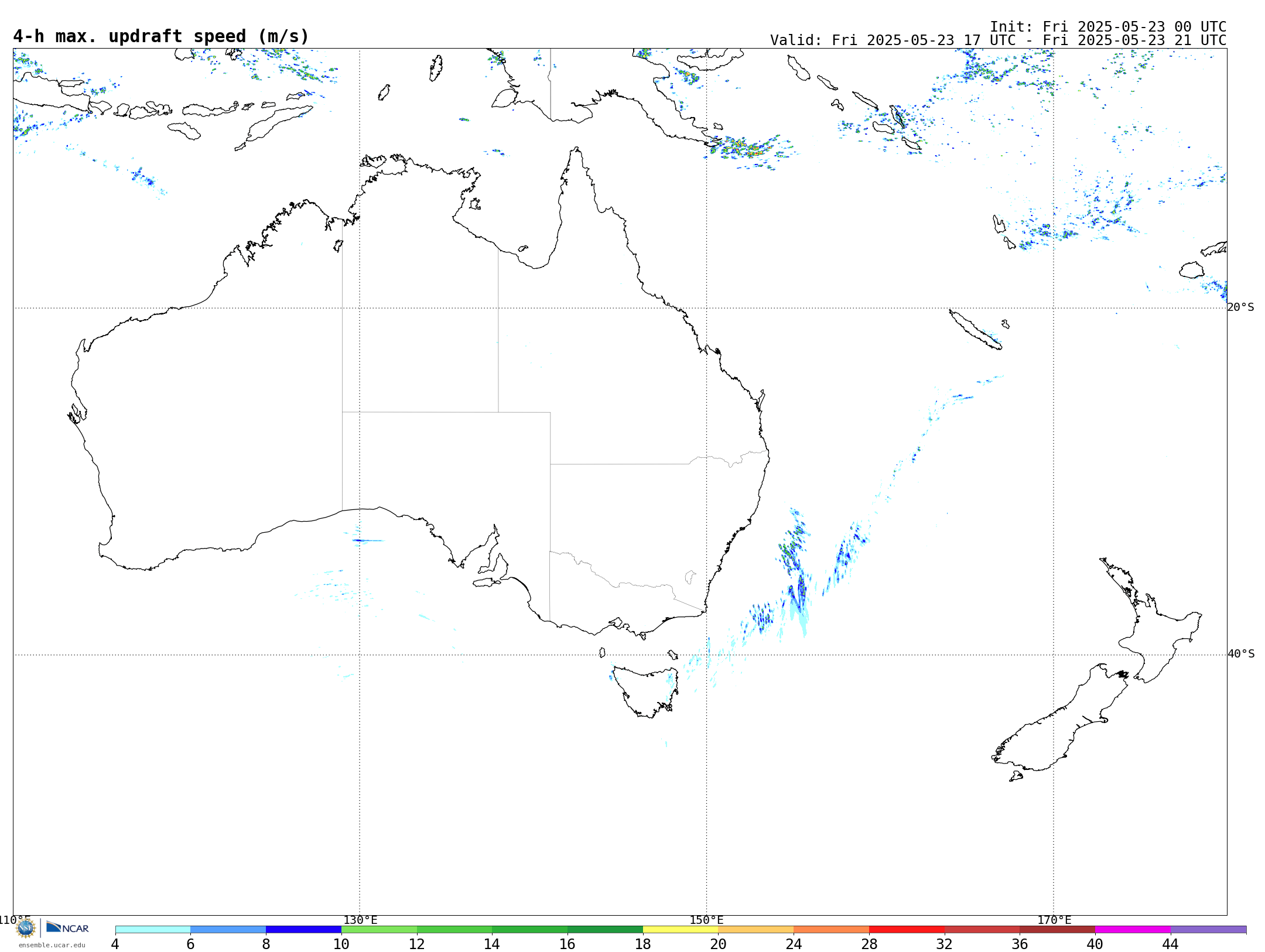Click the colorbar tick label '14'

492,944
